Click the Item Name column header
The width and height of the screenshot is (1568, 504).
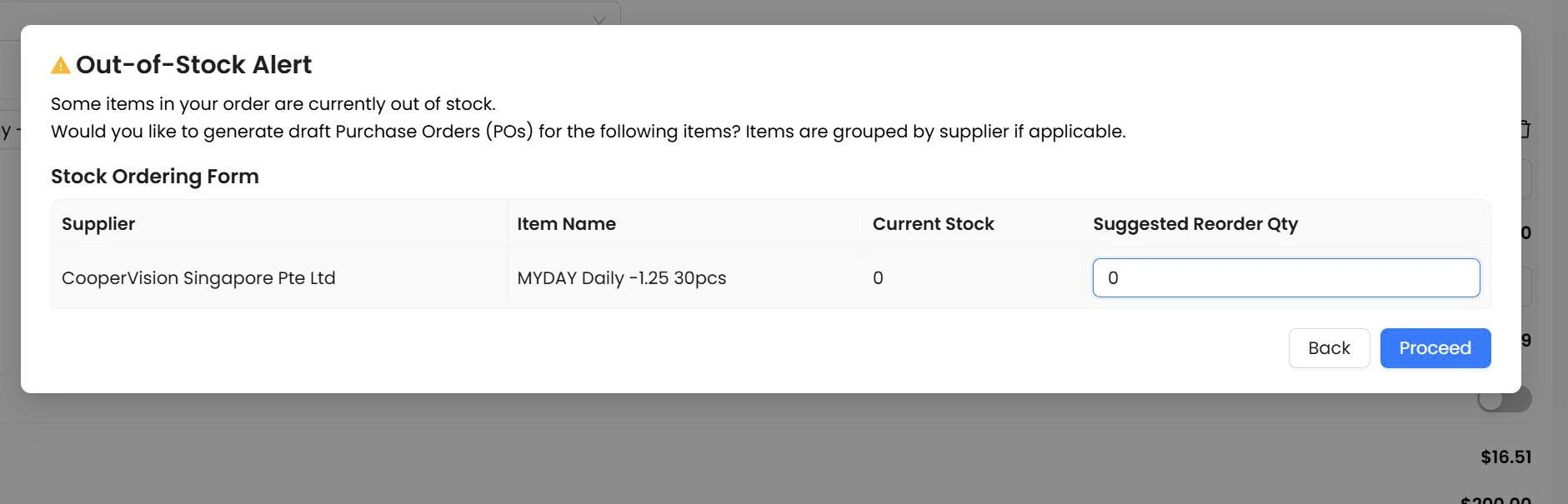click(x=566, y=224)
